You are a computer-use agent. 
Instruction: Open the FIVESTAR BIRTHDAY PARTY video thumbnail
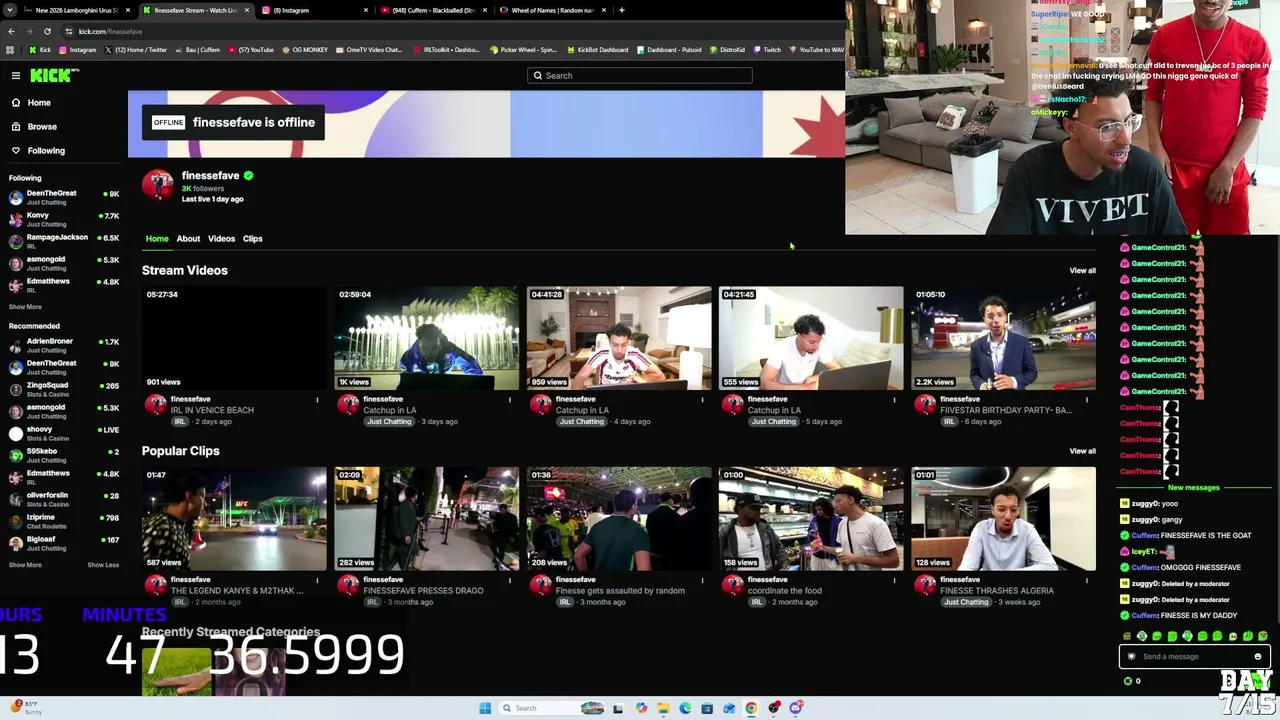[1003, 338]
